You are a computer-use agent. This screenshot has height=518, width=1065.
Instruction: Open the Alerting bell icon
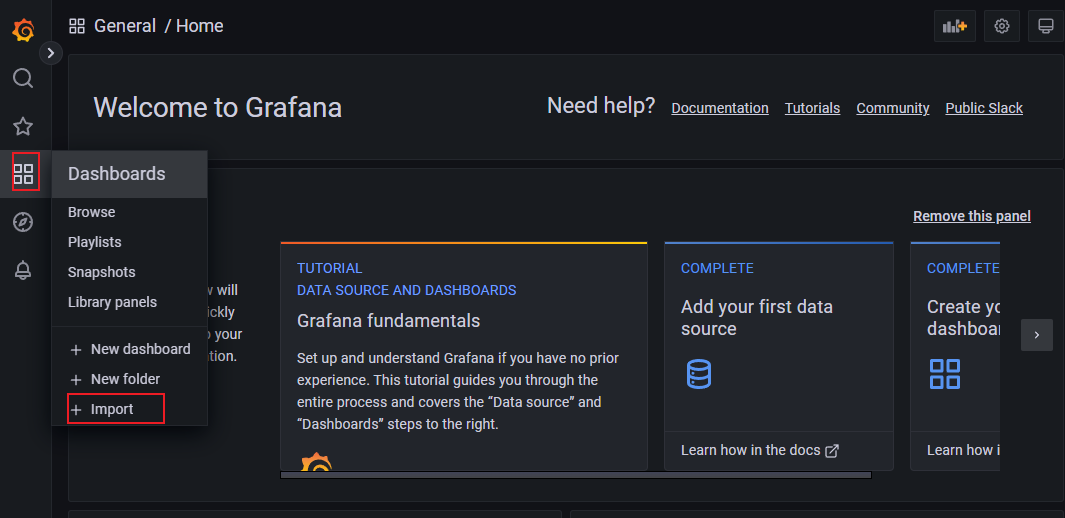pos(23,270)
